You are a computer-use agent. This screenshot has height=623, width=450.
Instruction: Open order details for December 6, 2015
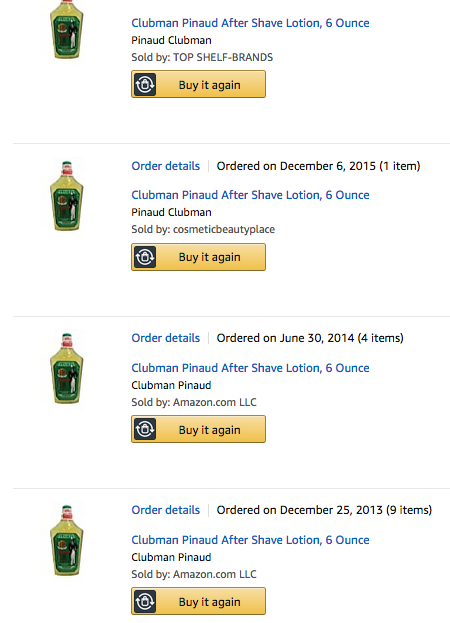166,166
